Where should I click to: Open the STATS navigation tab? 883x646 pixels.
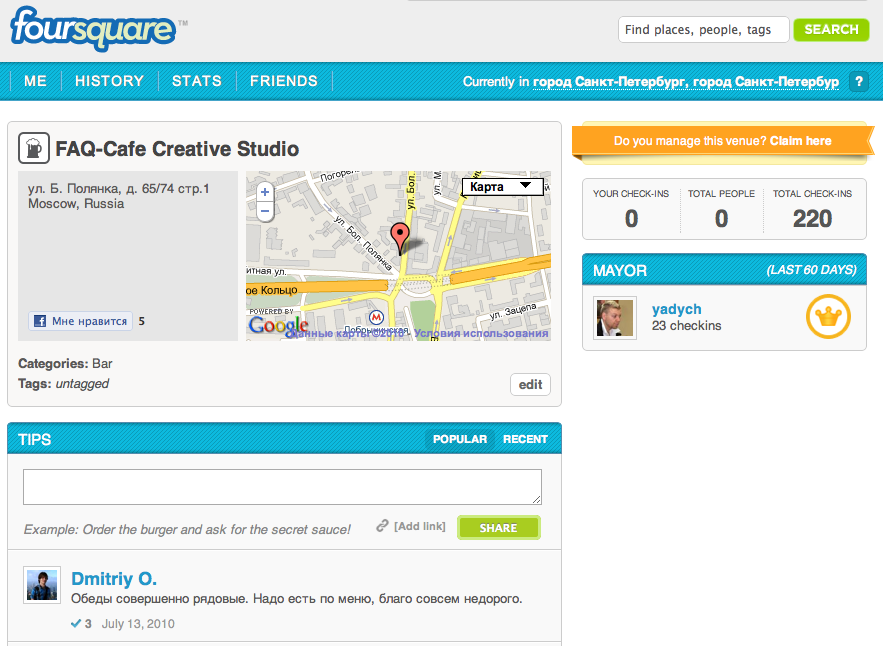point(197,81)
